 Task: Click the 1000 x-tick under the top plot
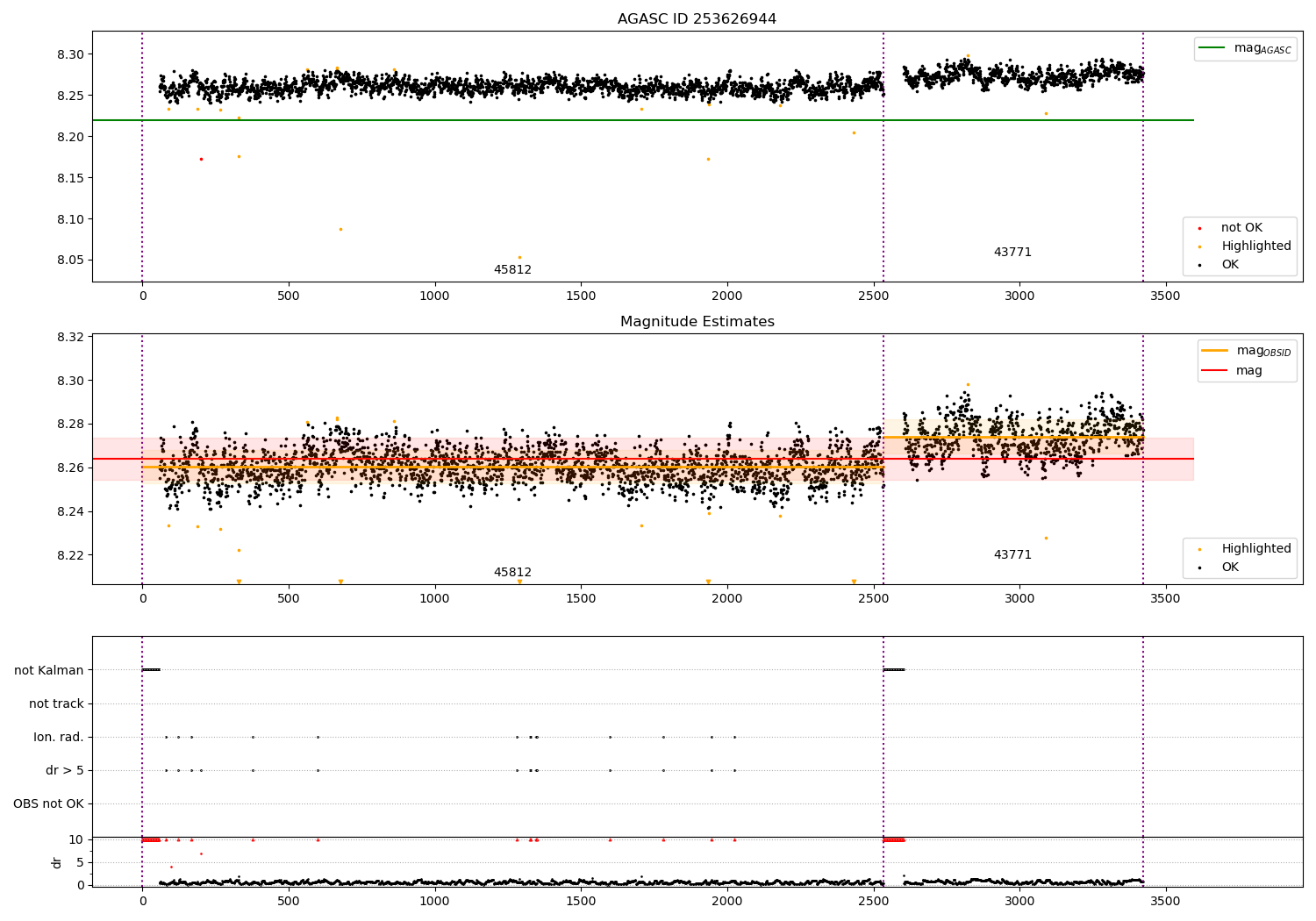[x=434, y=296]
